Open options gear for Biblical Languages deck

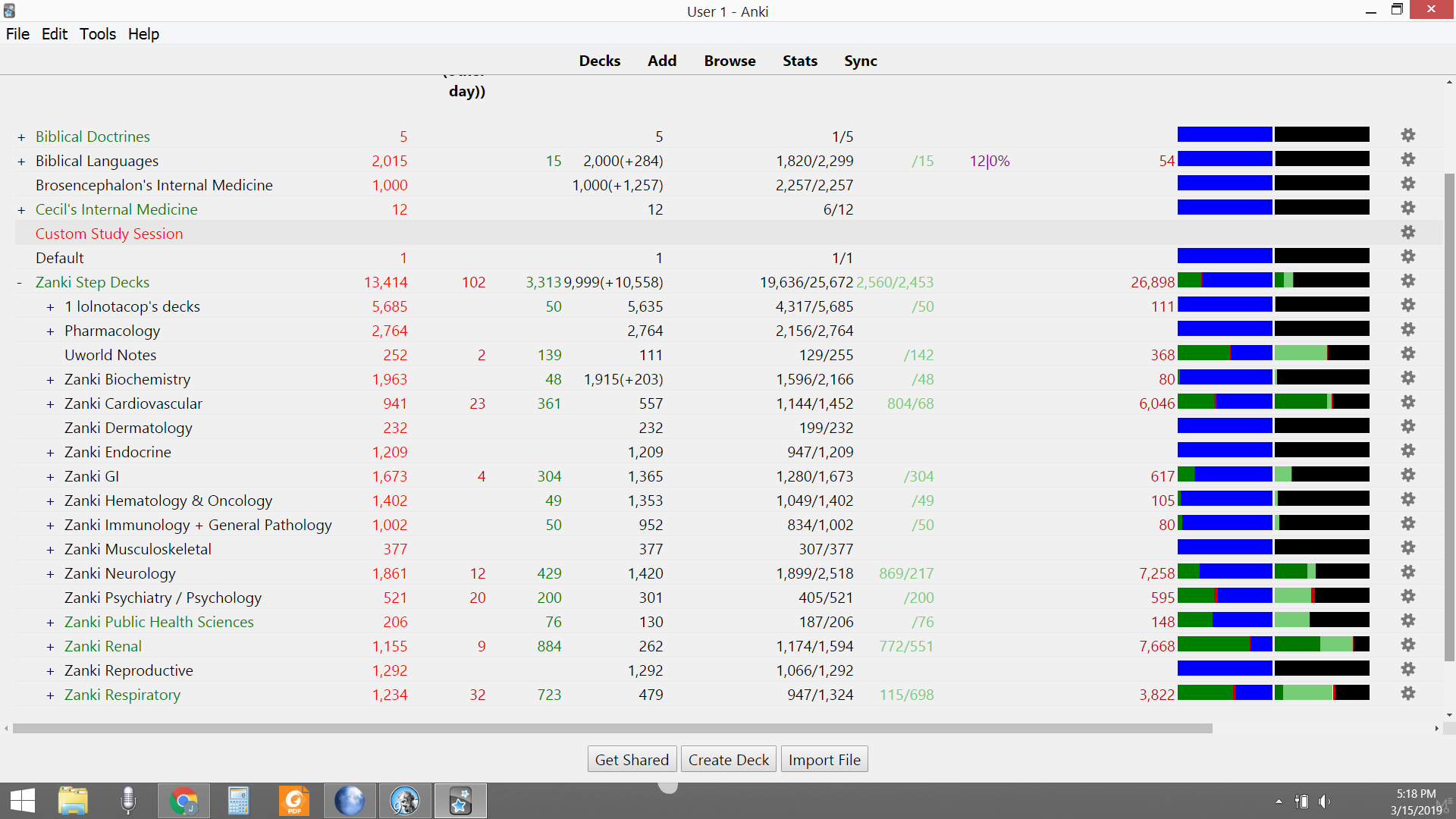click(x=1408, y=160)
